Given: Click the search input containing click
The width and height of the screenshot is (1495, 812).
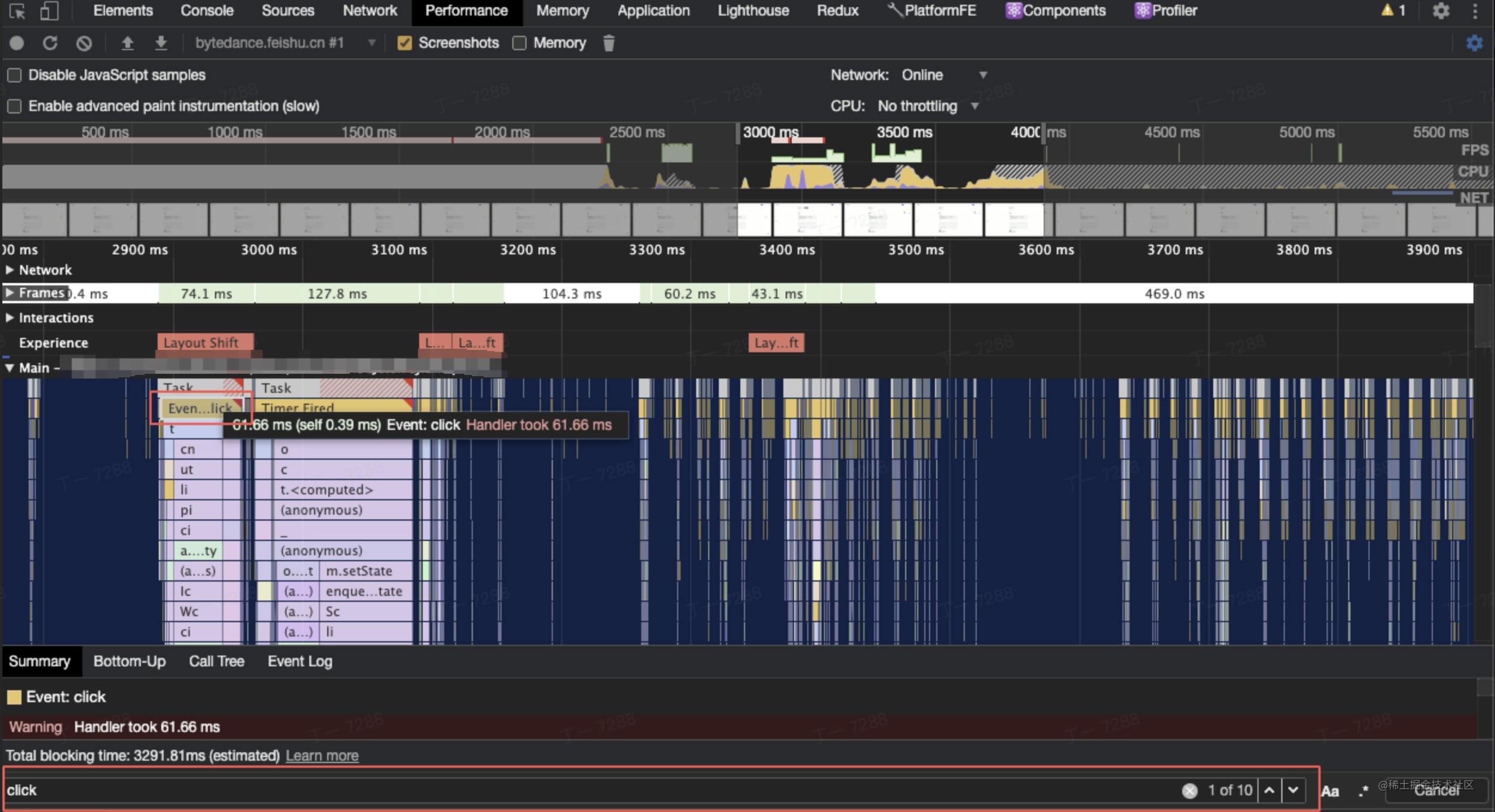Looking at the screenshot, I should tap(591, 791).
